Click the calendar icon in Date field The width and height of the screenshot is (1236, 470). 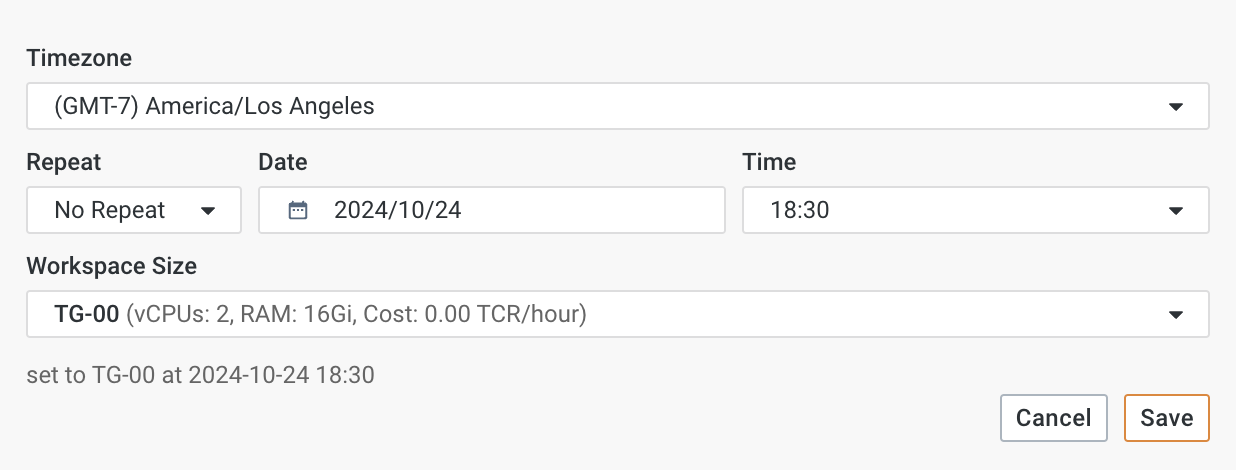[x=297, y=210]
